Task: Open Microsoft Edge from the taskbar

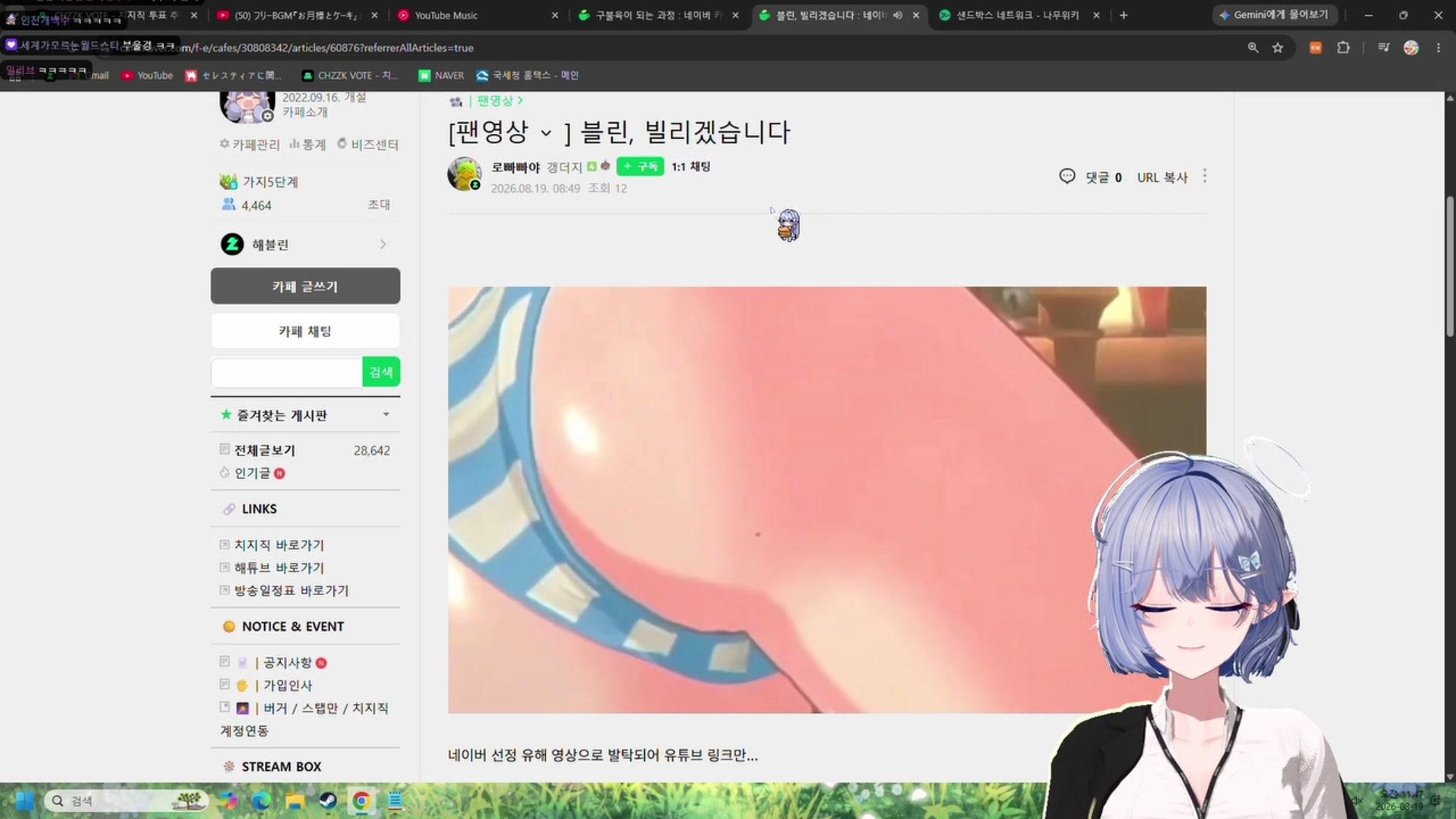Action: [x=261, y=800]
